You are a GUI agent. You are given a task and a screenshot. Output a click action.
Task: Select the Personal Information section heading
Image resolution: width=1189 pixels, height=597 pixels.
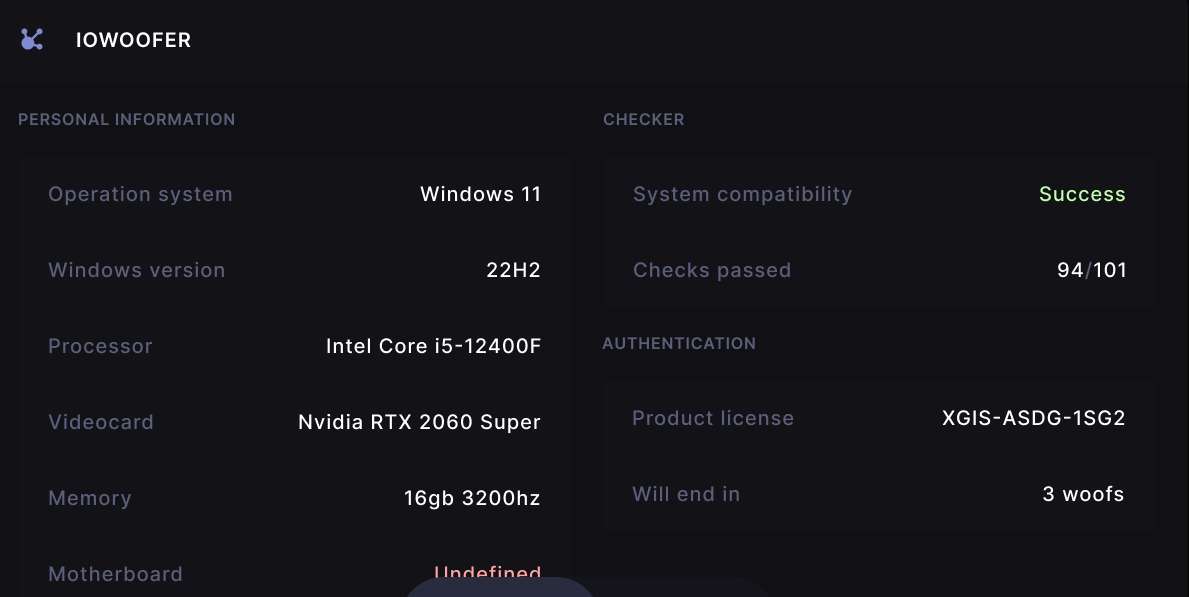127,119
